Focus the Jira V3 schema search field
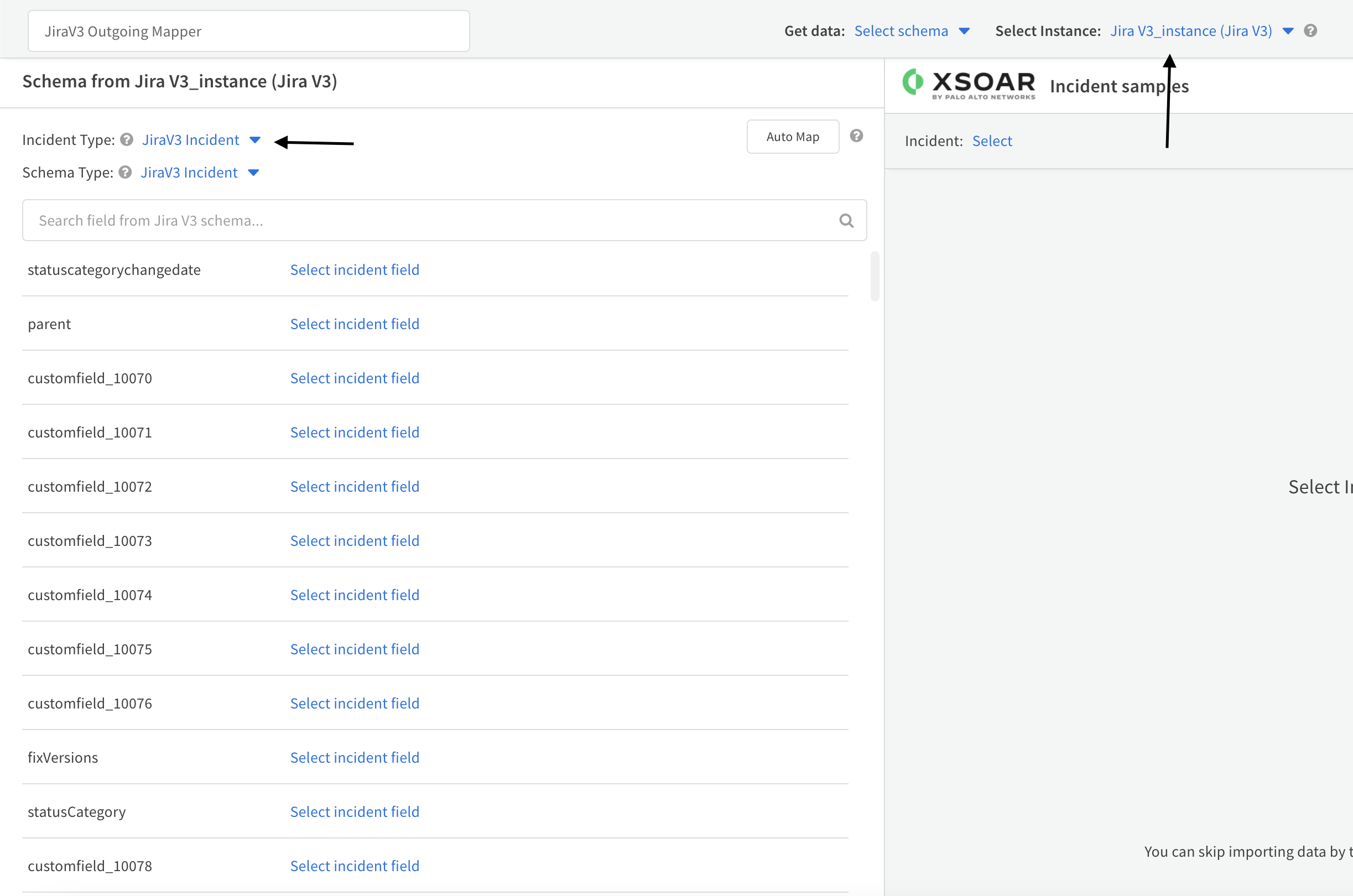The image size is (1353, 896). pyautogui.click(x=429, y=221)
